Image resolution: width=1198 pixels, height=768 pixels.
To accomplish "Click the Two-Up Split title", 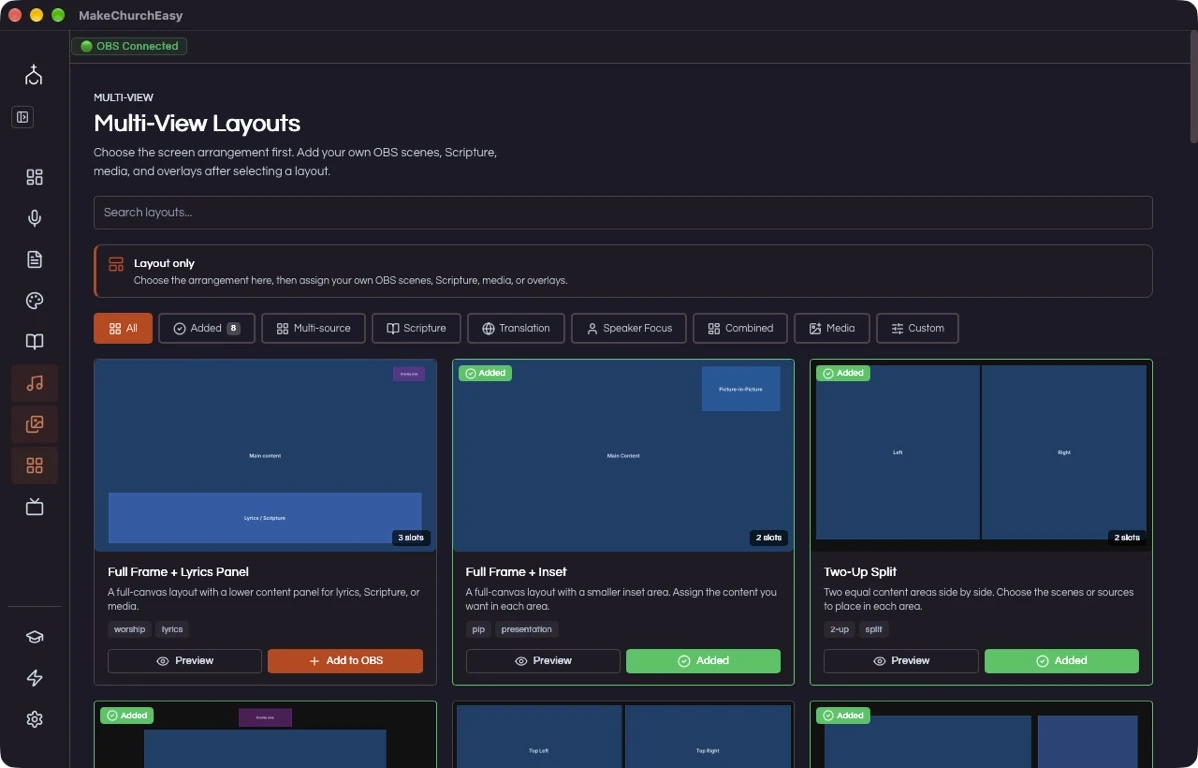I will (860, 572).
